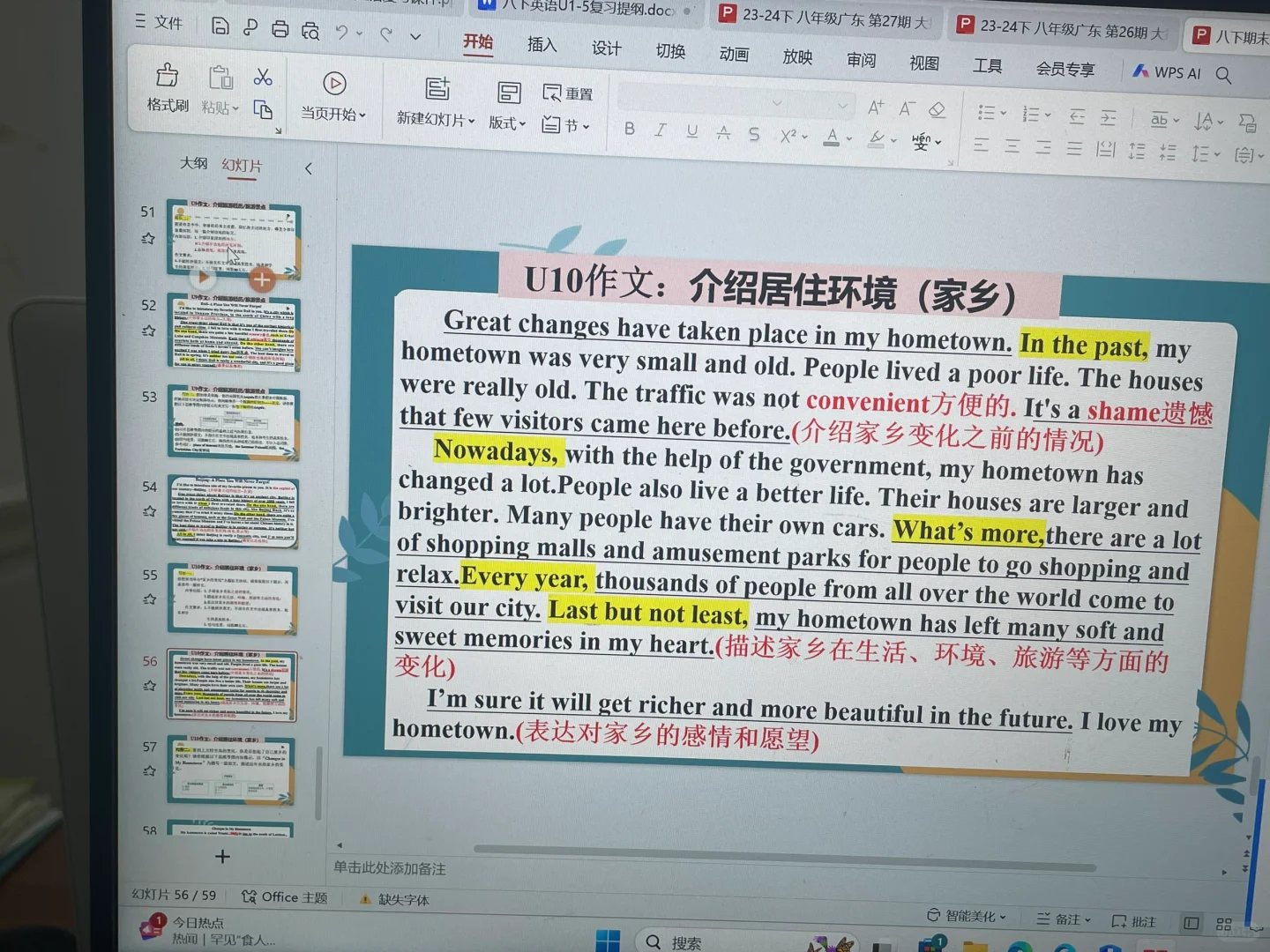This screenshot has height=952, width=1270.
Task: Open the 文件 menu
Action: pos(160,22)
